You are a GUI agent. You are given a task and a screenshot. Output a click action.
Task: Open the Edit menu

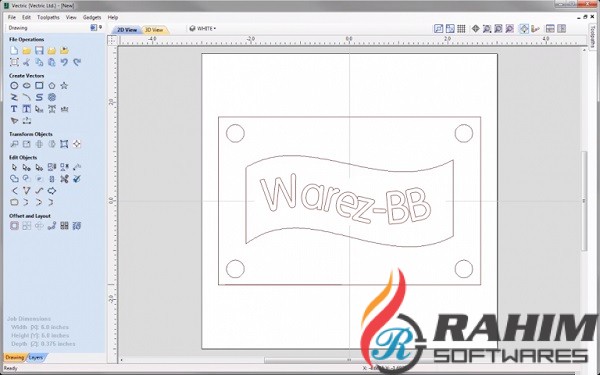(x=26, y=17)
